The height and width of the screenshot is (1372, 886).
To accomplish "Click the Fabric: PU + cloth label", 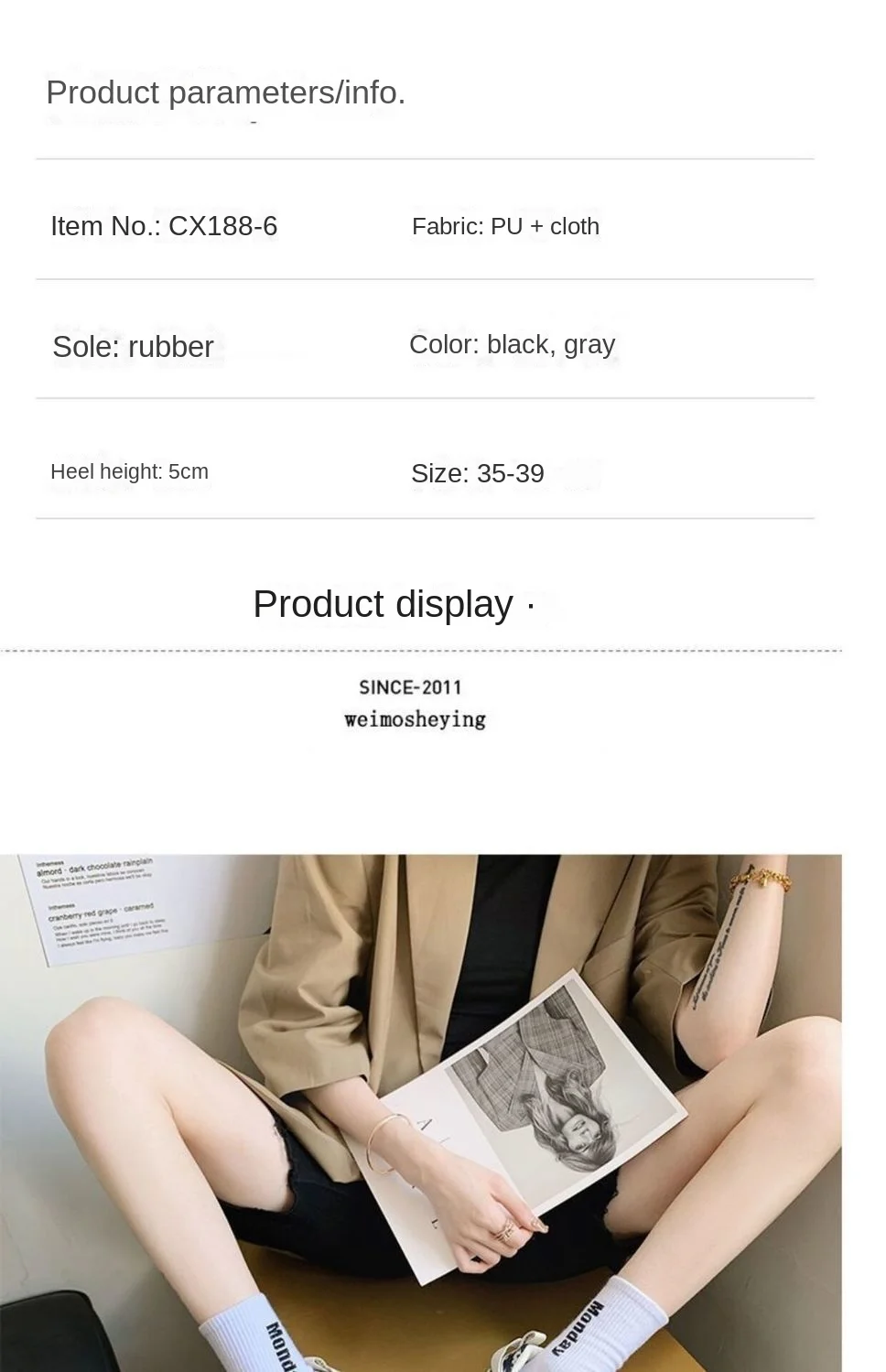I will click(x=505, y=226).
